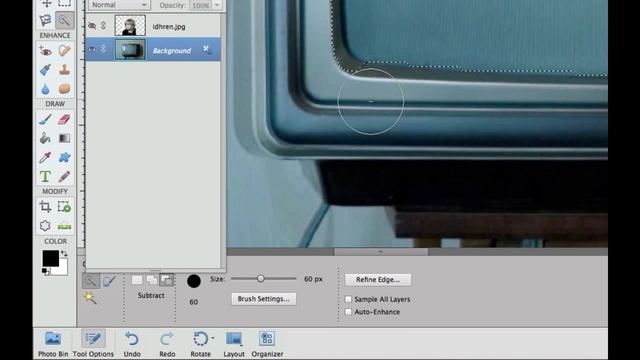Swap foreground and background colors

coord(64,254)
